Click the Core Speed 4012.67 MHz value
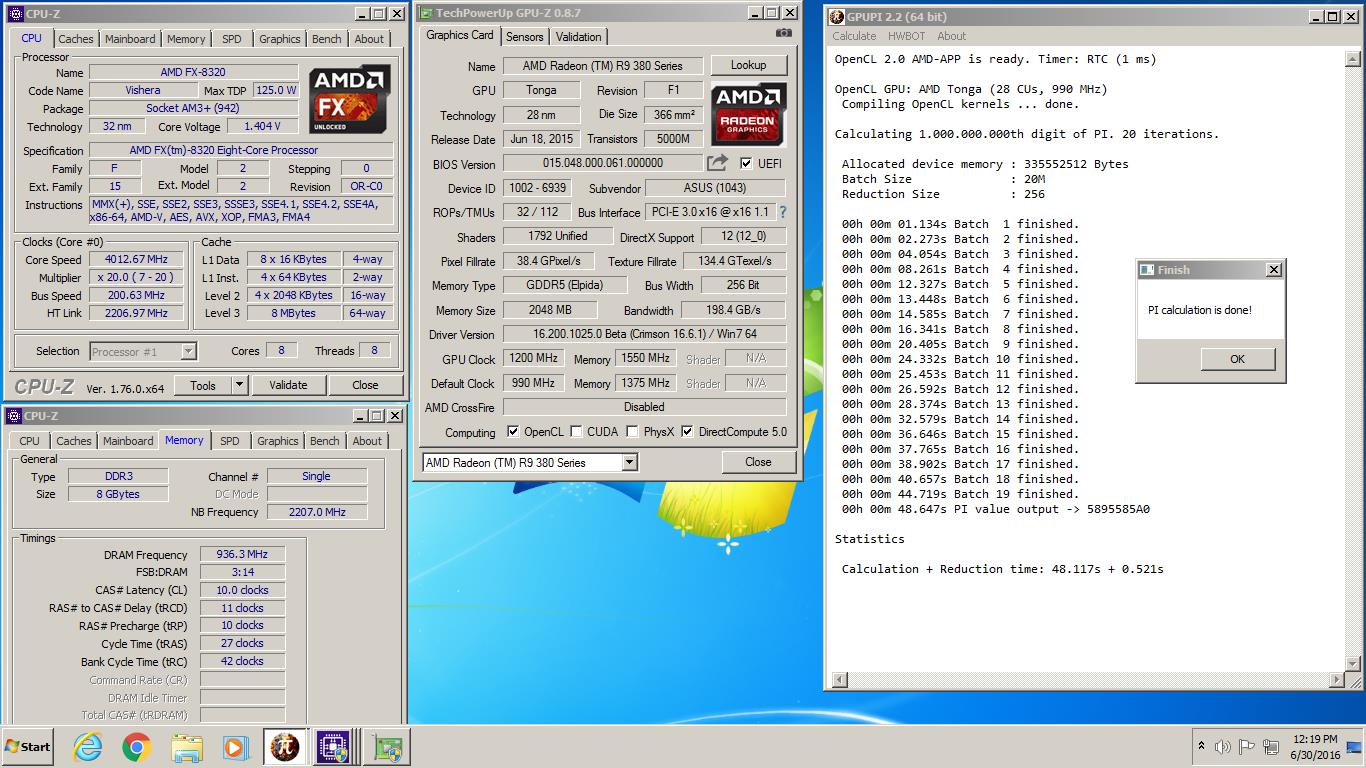The image size is (1366, 768). [x=136, y=259]
